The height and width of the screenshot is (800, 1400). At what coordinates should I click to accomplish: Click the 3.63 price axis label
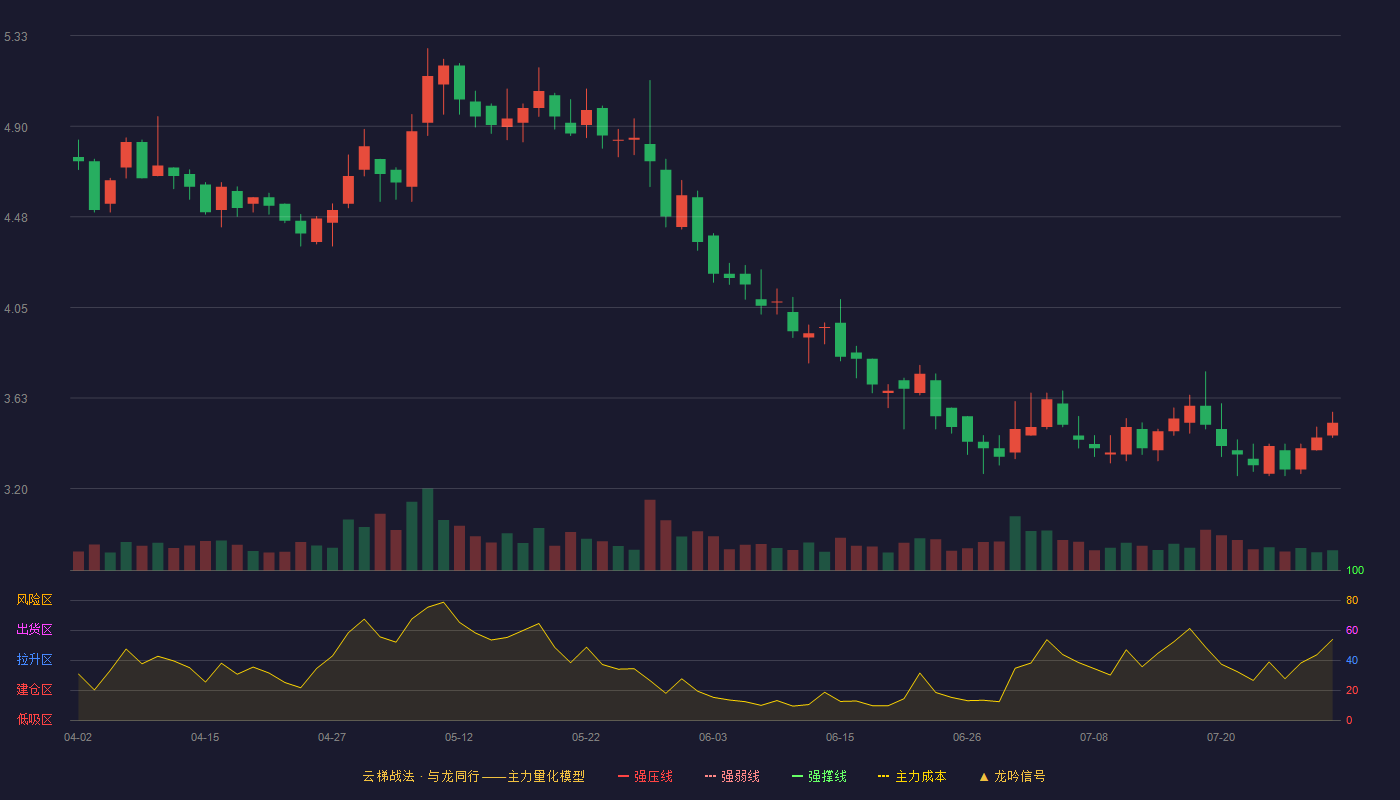pos(16,399)
